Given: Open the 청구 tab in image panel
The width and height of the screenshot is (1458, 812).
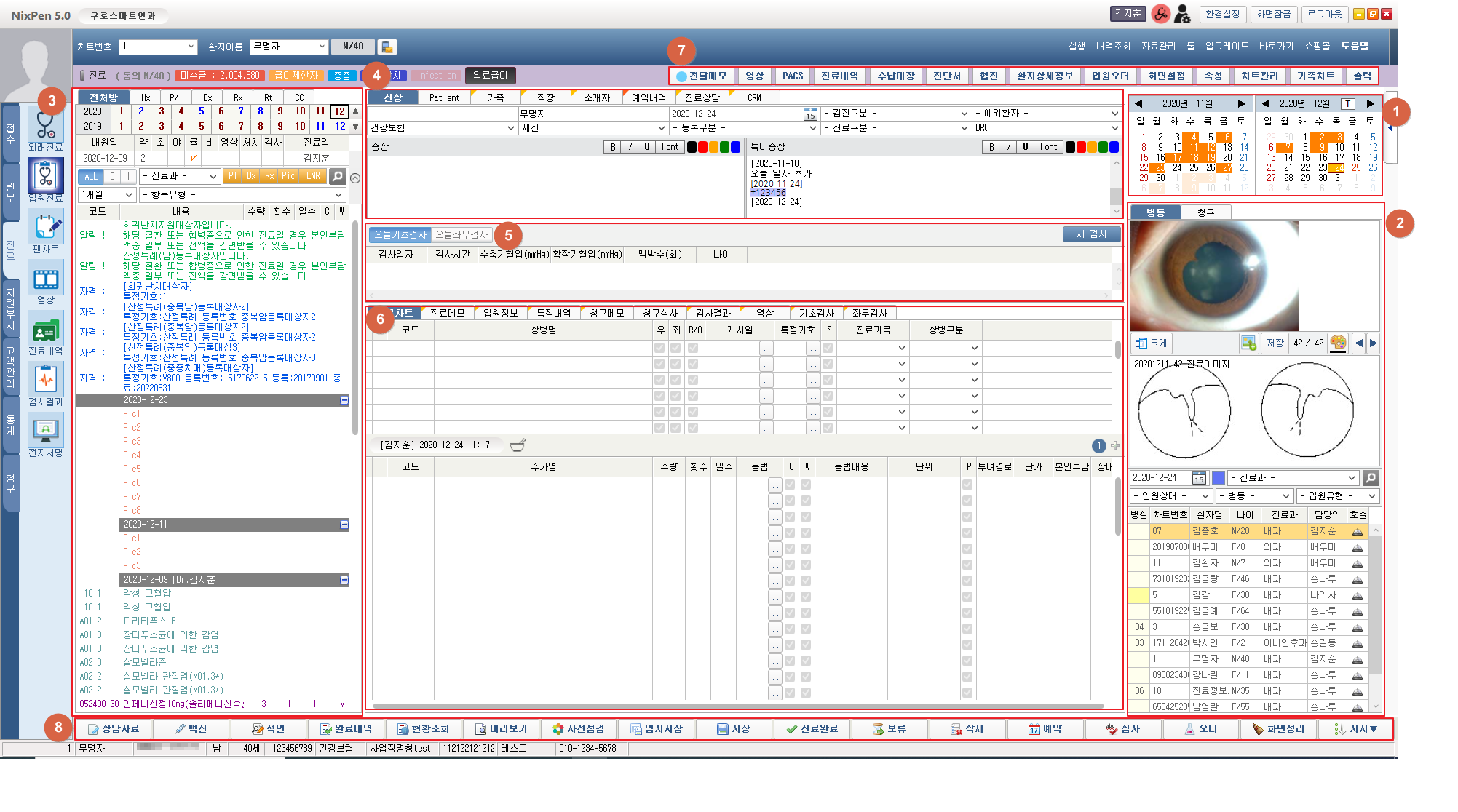Looking at the screenshot, I should pos(1205,212).
